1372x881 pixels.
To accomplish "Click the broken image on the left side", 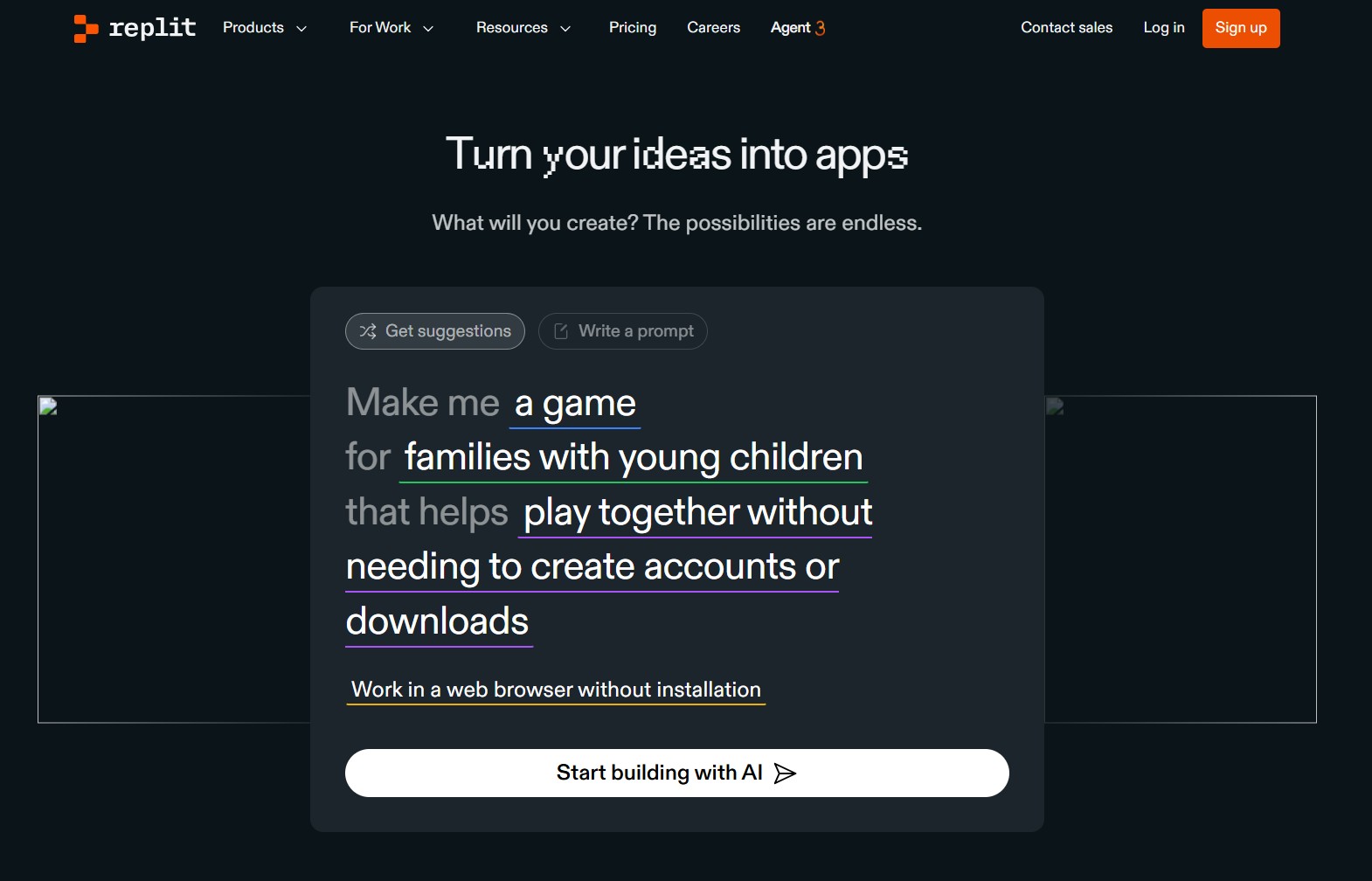I will (x=48, y=406).
